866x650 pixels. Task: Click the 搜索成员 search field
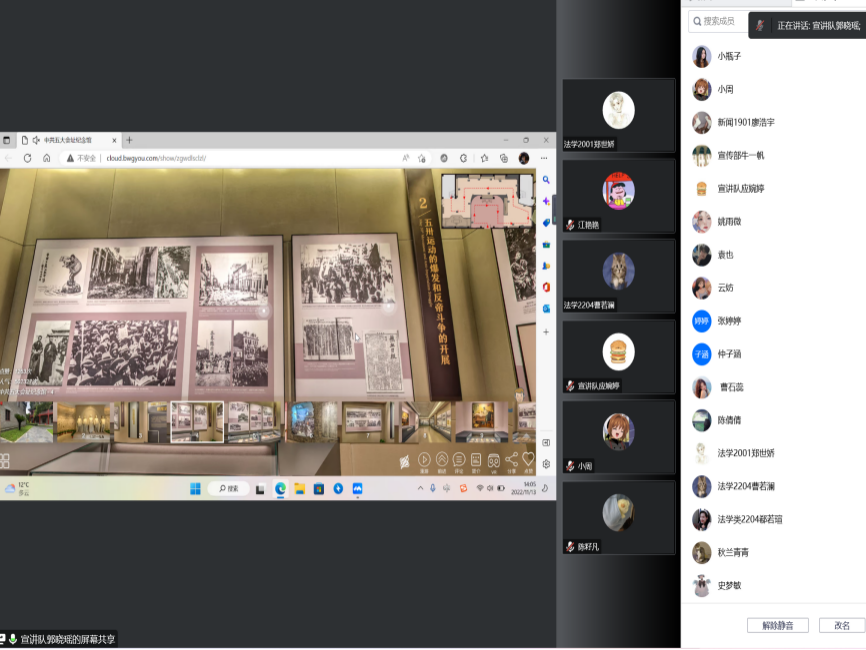[x=720, y=21]
